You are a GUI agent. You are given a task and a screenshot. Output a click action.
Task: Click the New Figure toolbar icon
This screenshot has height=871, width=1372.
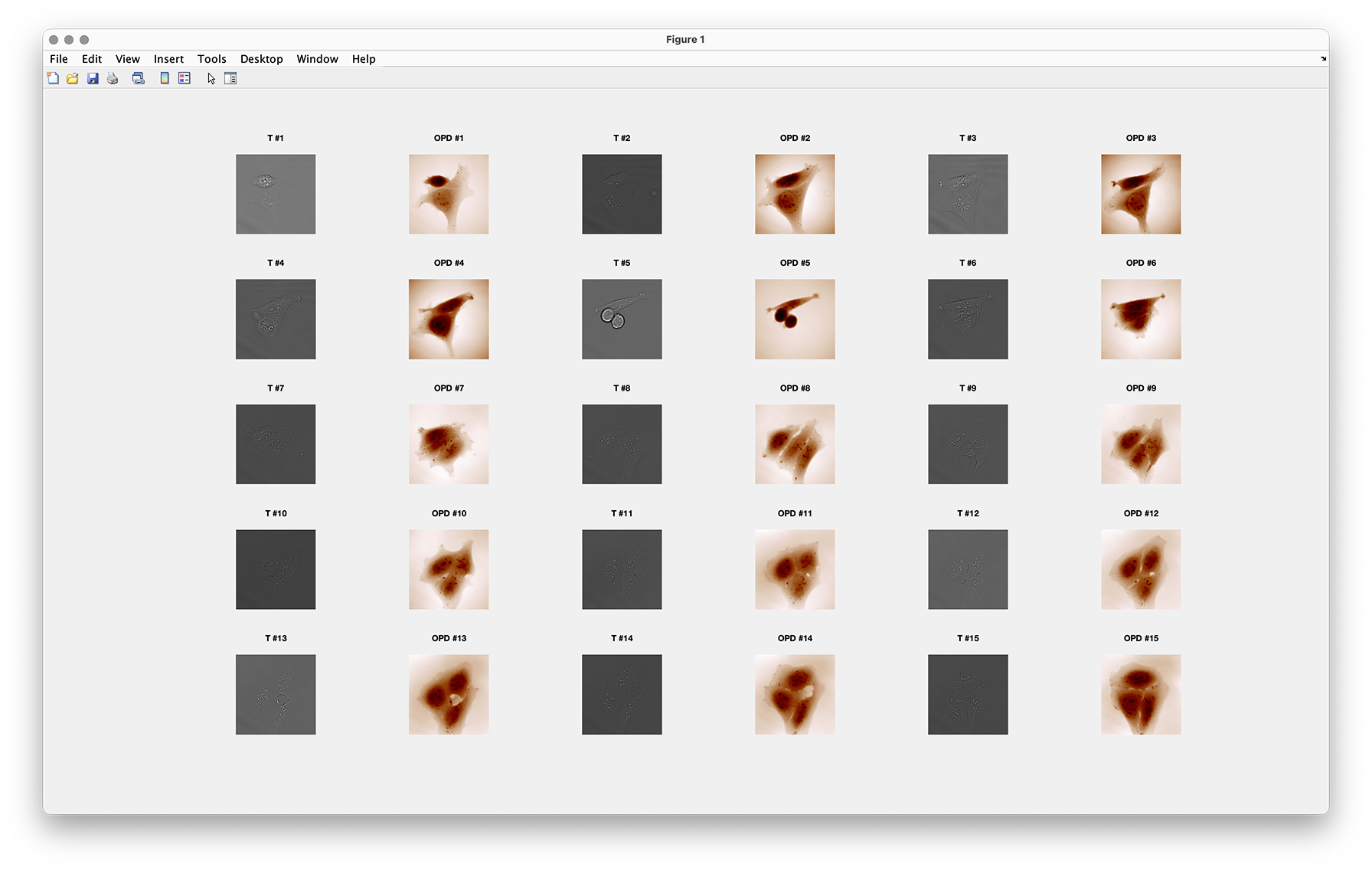coord(53,78)
